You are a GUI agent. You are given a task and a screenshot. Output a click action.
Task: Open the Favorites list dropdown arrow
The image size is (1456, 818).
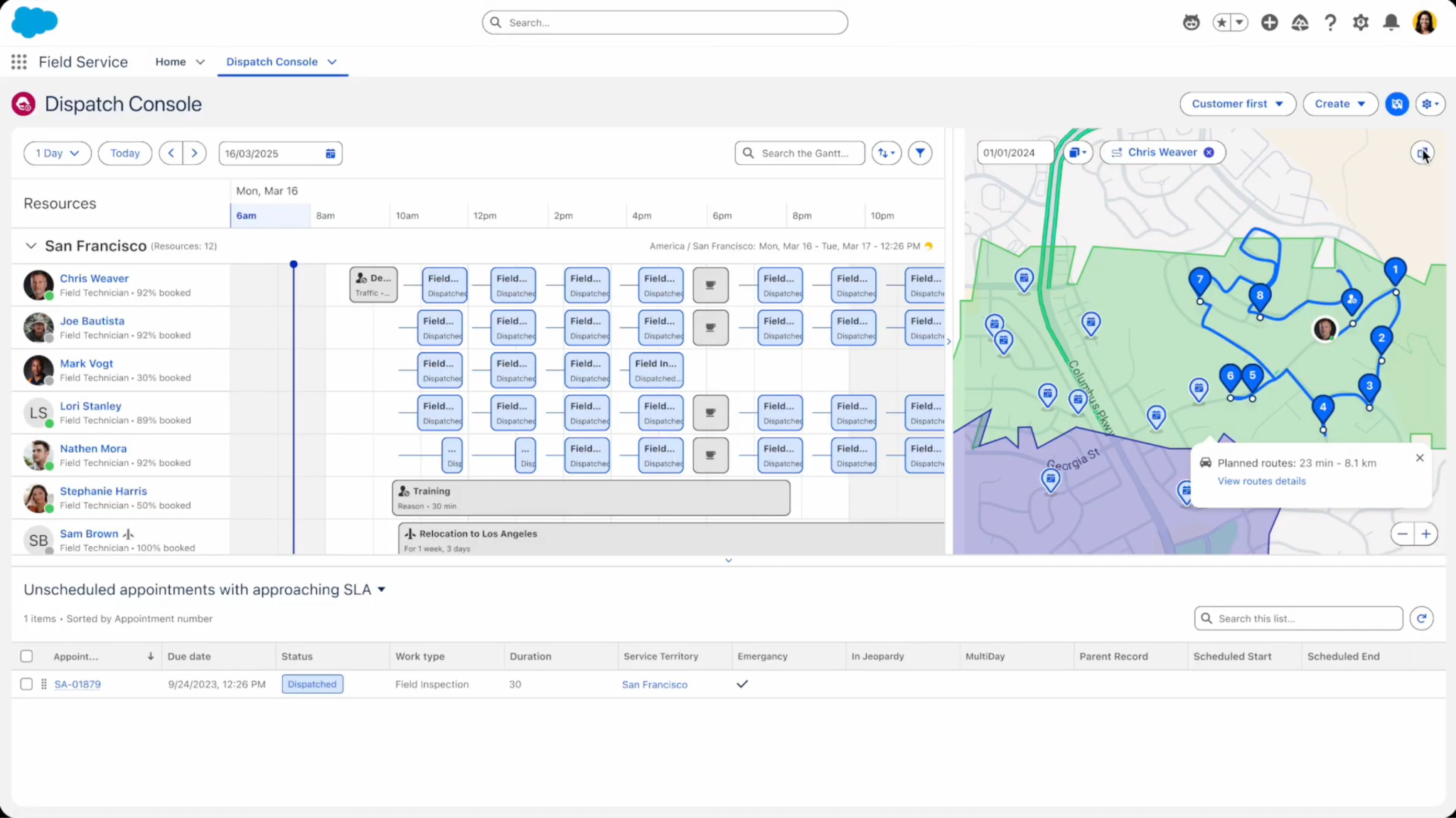(1239, 23)
